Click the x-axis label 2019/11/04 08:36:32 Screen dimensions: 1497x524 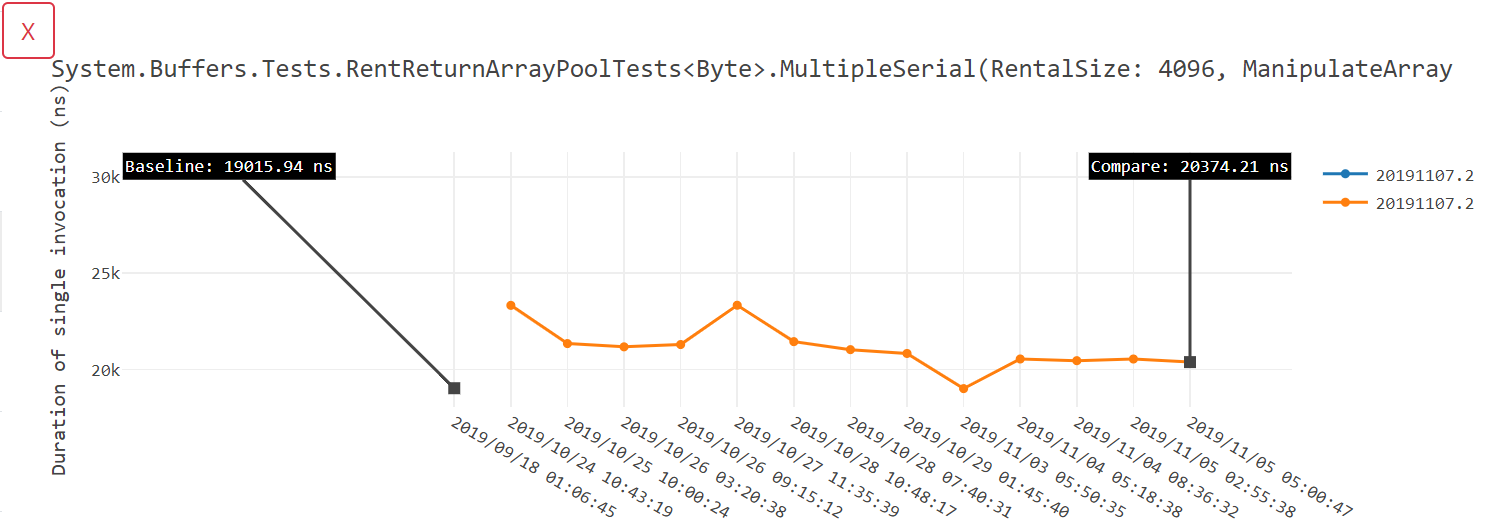tap(1156, 466)
